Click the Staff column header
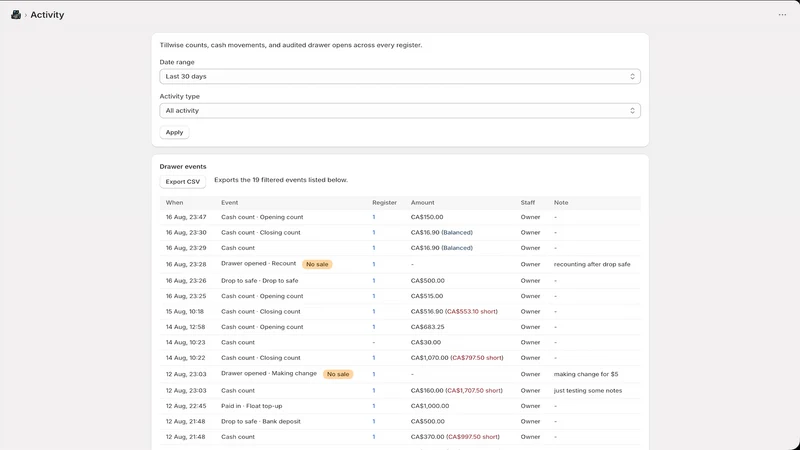 click(528, 203)
